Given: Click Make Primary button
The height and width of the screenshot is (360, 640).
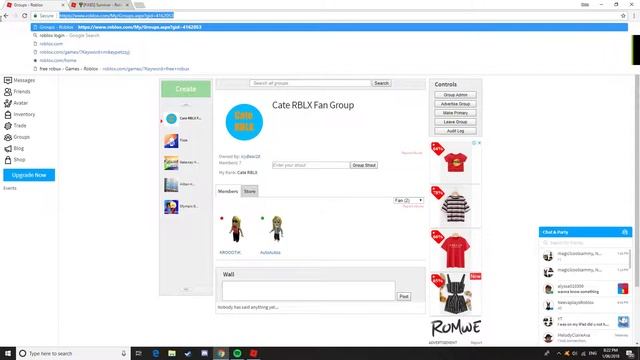Looking at the screenshot, I should point(455,113).
